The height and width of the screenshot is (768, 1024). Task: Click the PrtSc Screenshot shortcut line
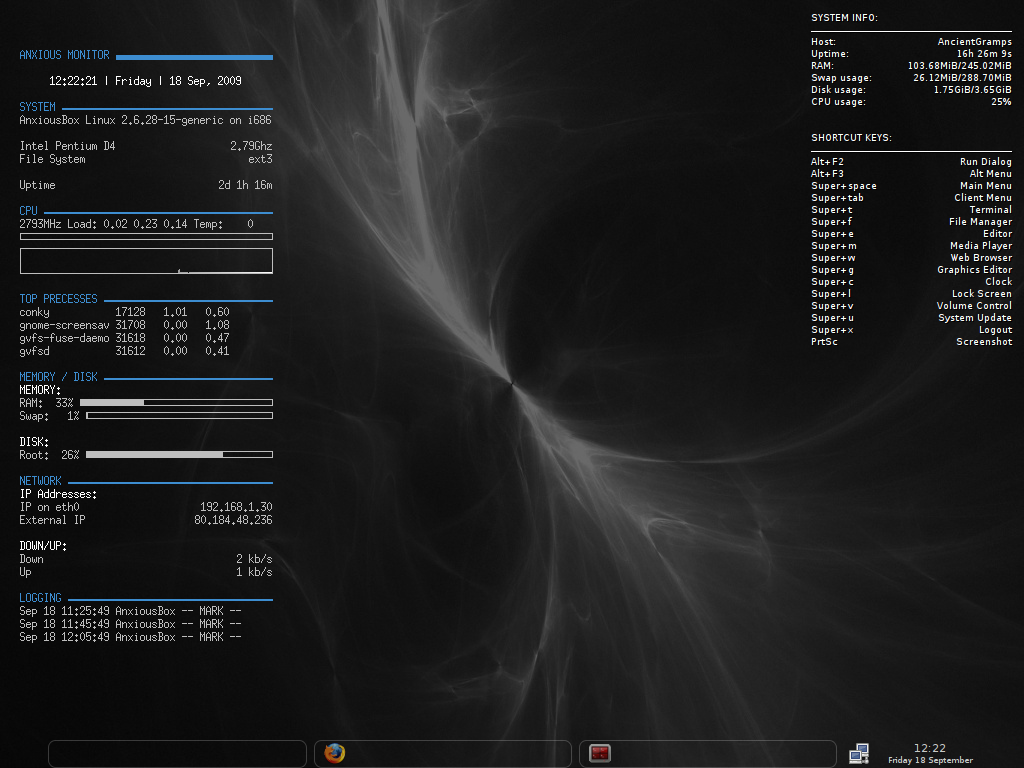point(911,342)
